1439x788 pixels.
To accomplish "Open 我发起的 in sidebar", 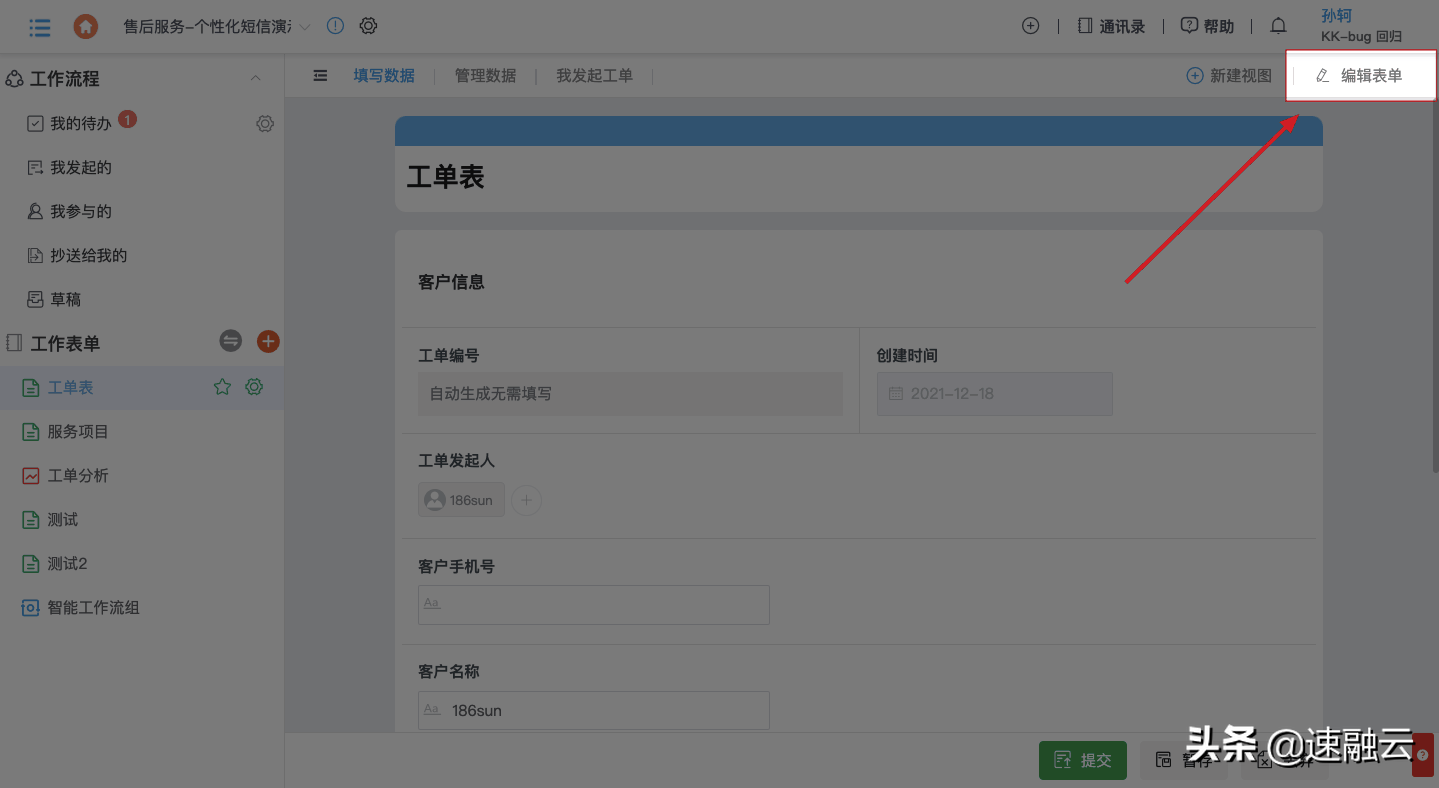I will click(81, 167).
